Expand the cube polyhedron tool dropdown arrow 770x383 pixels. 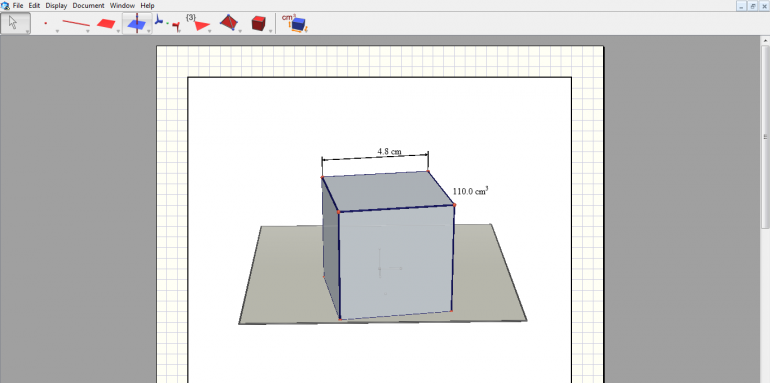coord(271,31)
